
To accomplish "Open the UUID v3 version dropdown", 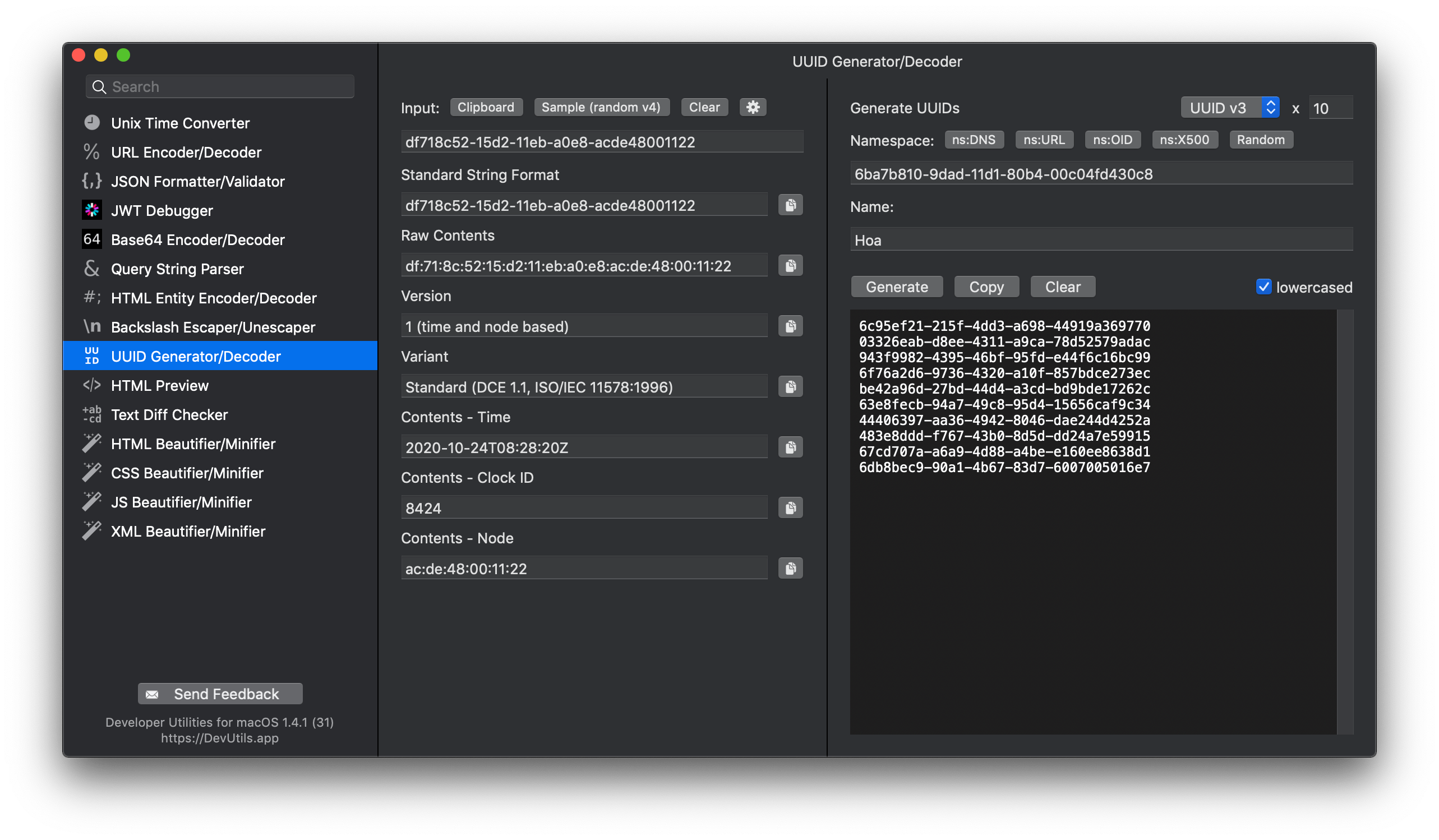I will coord(1229,108).
